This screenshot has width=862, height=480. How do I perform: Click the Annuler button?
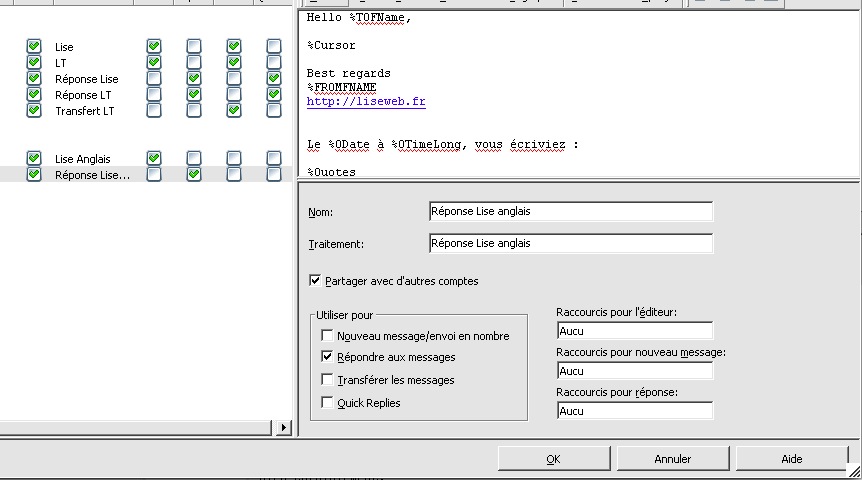(672, 459)
